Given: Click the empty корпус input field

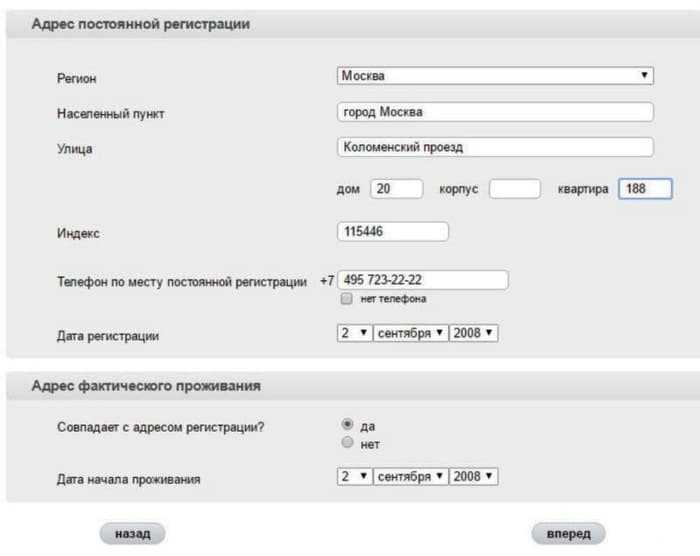Looking at the screenshot, I should 515,189.
